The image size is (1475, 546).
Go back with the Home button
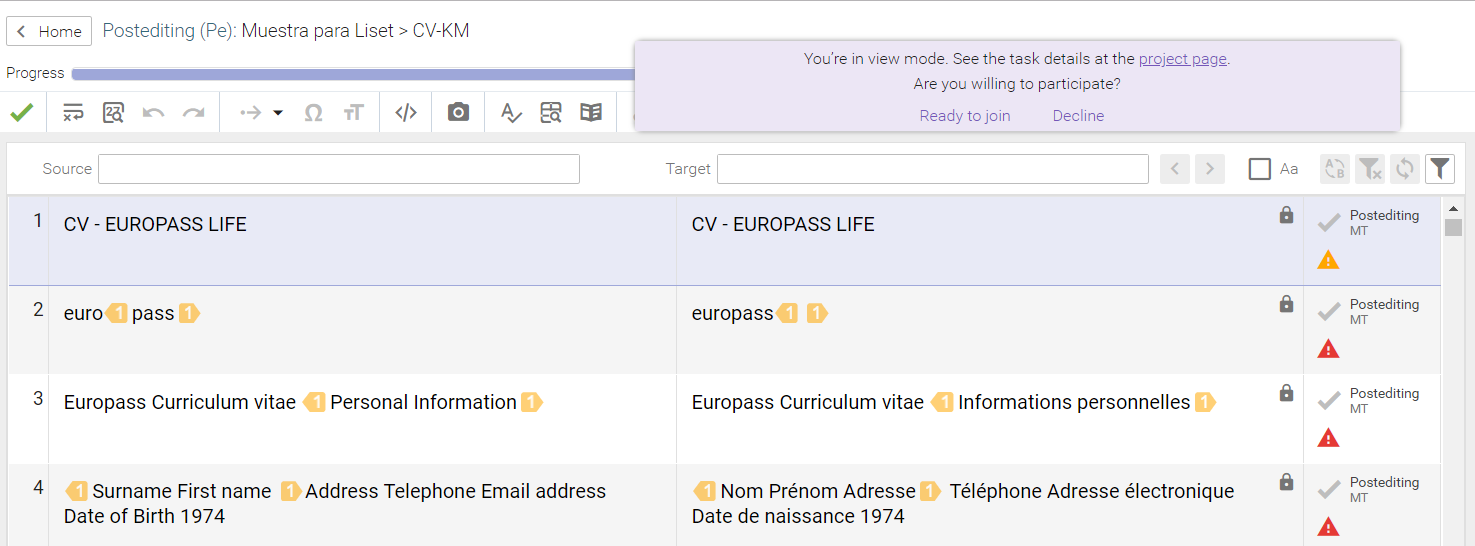click(x=49, y=31)
